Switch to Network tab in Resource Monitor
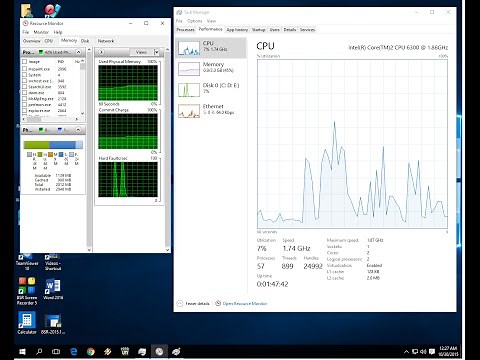 (x=106, y=41)
